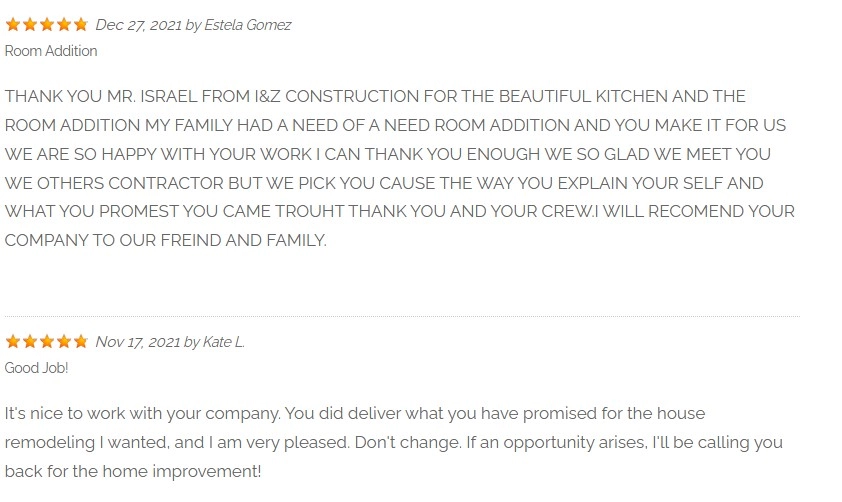Click fifth star of Estela Gomez's rating
This screenshot has width=842, height=502.
click(81, 25)
